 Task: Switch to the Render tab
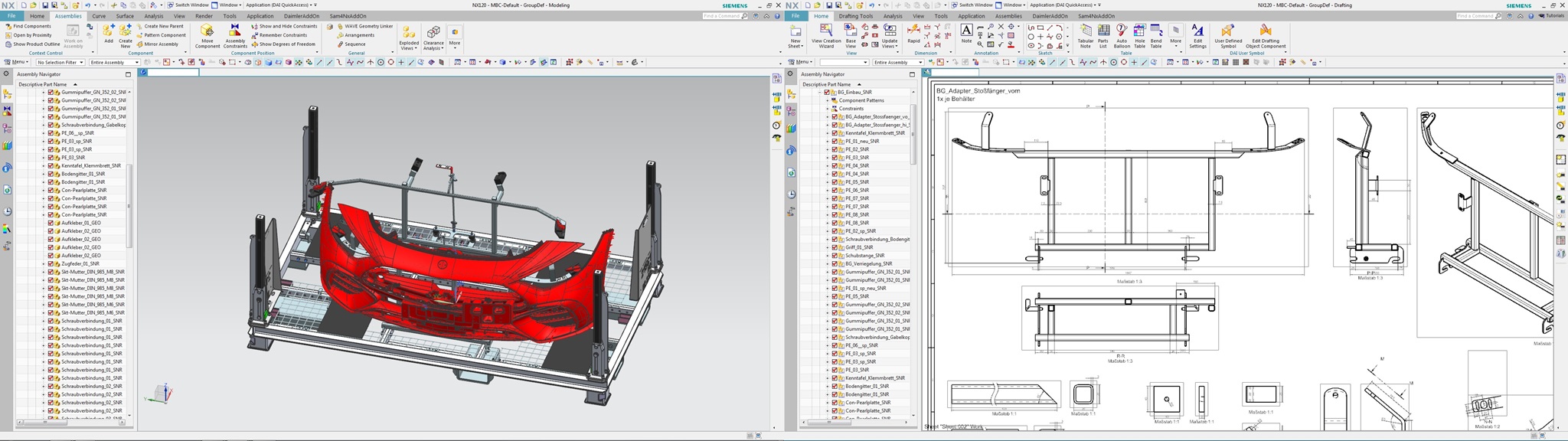(x=204, y=16)
